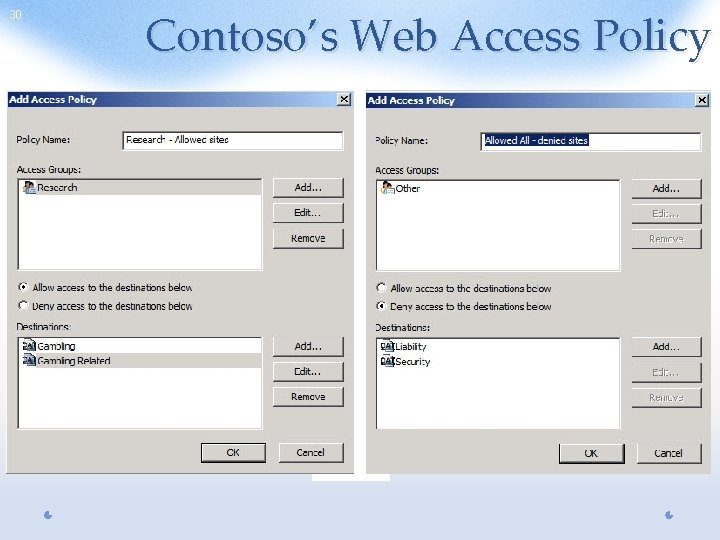Screen dimensions: 720x540
Task: Click Add button for Access Groups, Allowed All dialog
Action: pyautogui.click(x=666, y=189)
